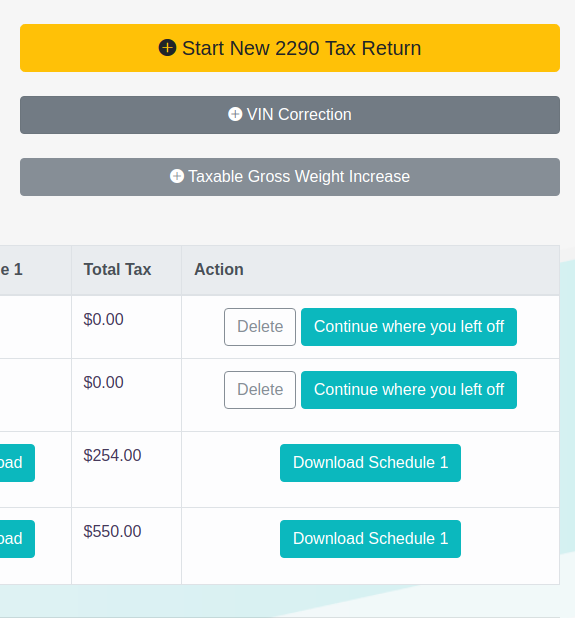Click the Action column header

219,270
